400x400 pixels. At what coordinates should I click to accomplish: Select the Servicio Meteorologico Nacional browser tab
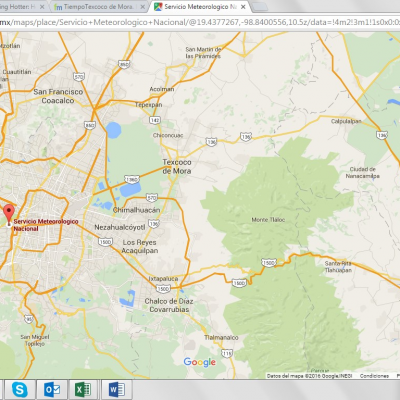pyautogui.click(x=200, y=7)
